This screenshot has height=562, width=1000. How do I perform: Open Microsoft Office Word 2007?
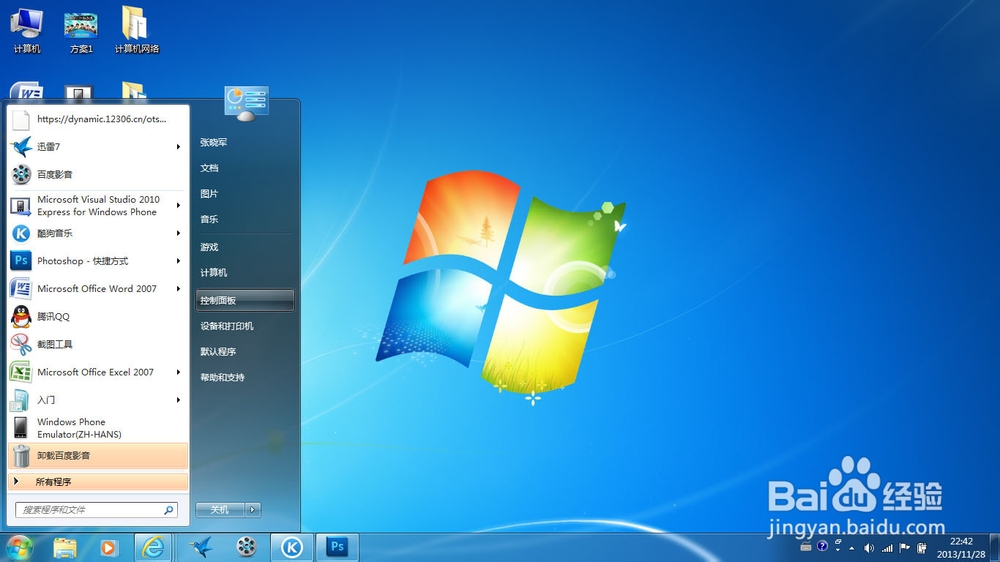pos(98,289)
